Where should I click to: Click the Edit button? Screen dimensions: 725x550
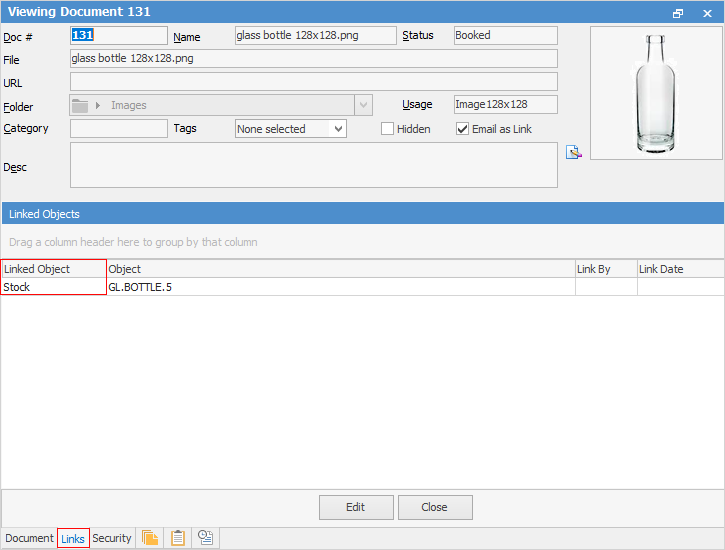click(x=356, y=507)
